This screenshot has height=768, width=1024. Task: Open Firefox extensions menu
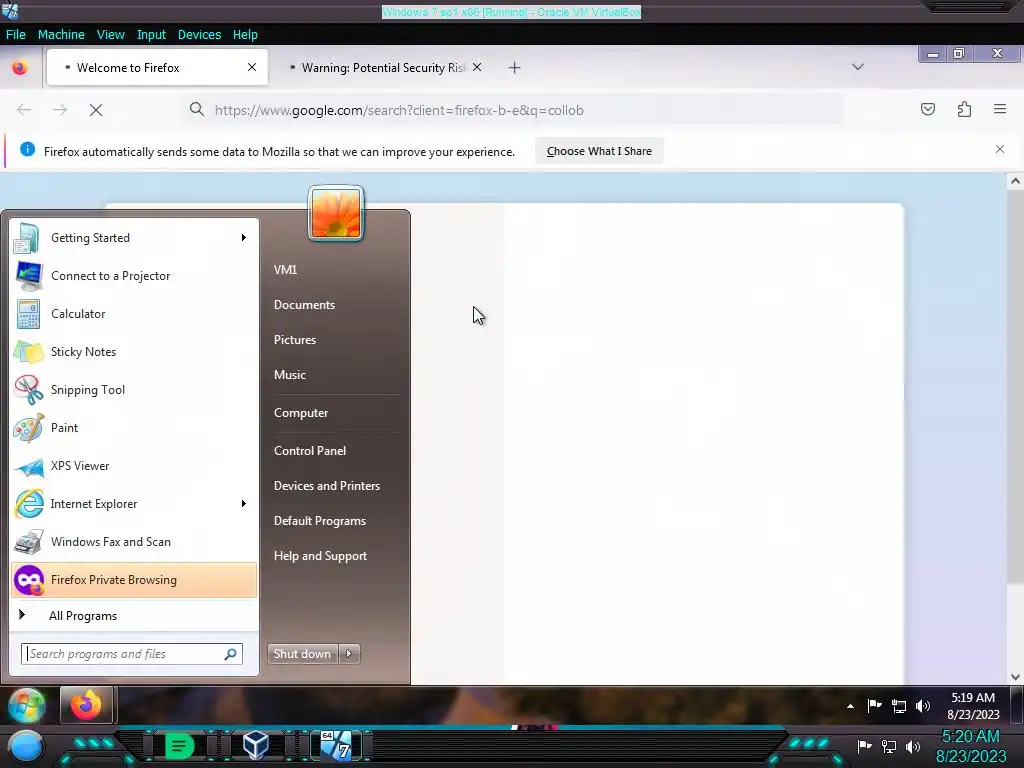pyautogui.click(x=965, y=109)
